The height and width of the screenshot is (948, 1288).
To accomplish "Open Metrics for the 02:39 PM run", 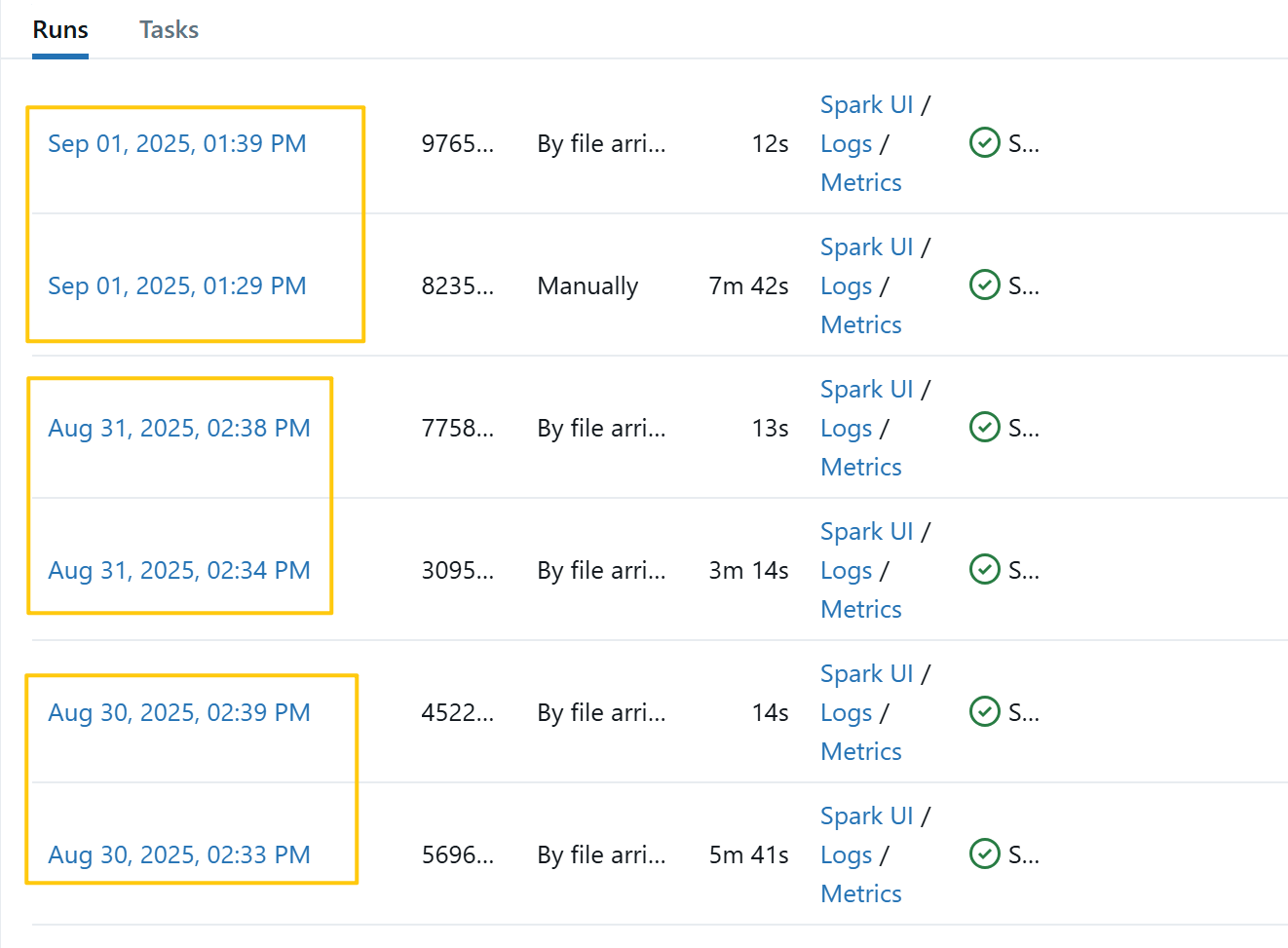I will pos(861,751).
